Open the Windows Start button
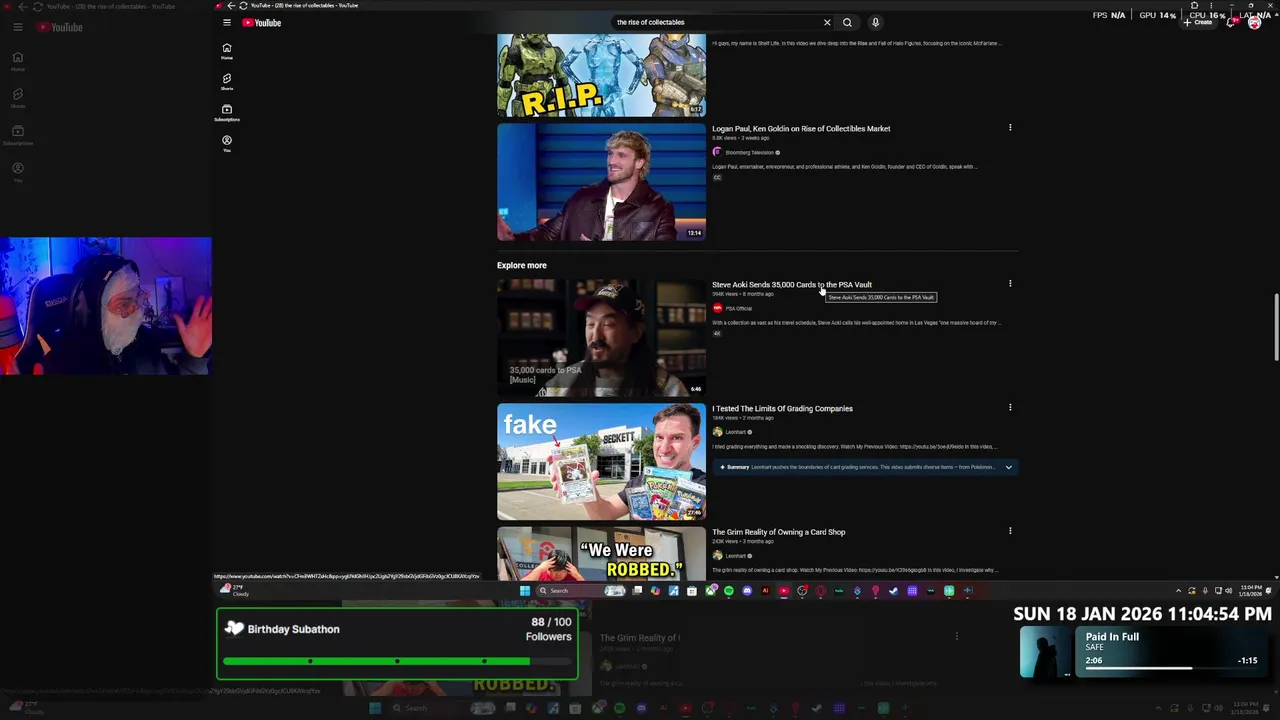The width and height of the screenshot is (1280, 720). point(525,591)
